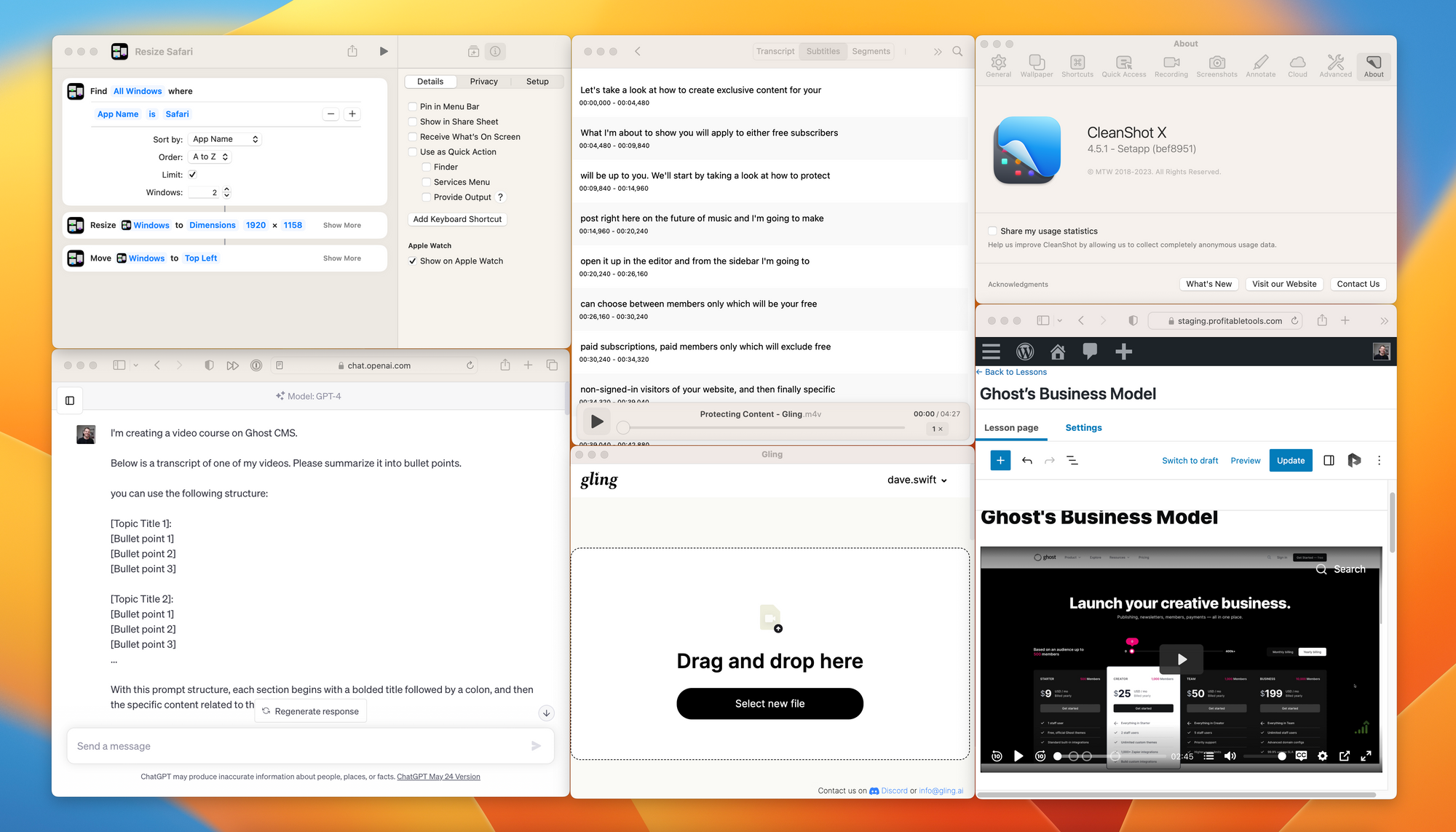The height and width of the screenshot is (832, 1456).
Task: Open the About tab in CleanShot
Action: pyautogui.click(x=1374, y=66)
